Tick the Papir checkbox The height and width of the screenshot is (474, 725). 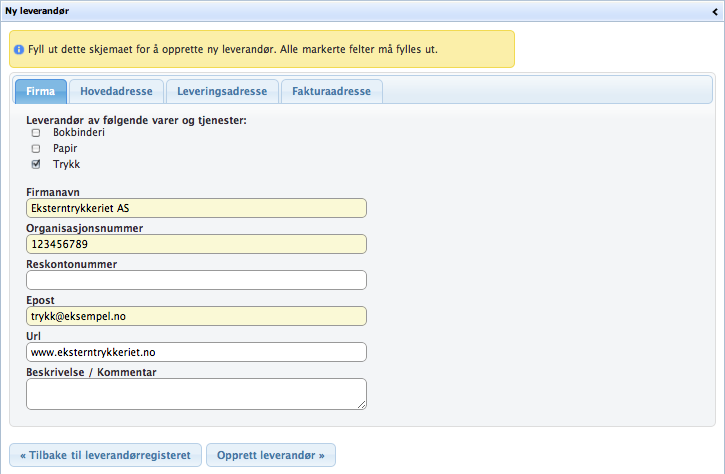coord(36,148)
